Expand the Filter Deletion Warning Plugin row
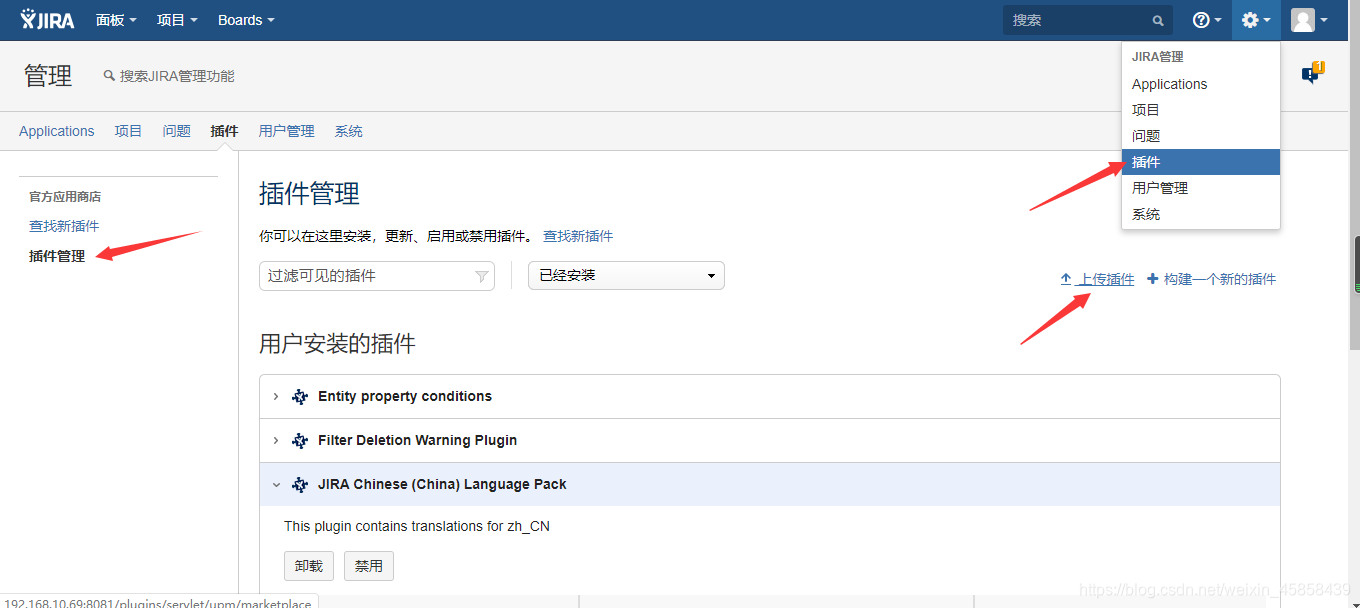The height and width of the screenshot is (608, 1360). click(x=276, y=441)
